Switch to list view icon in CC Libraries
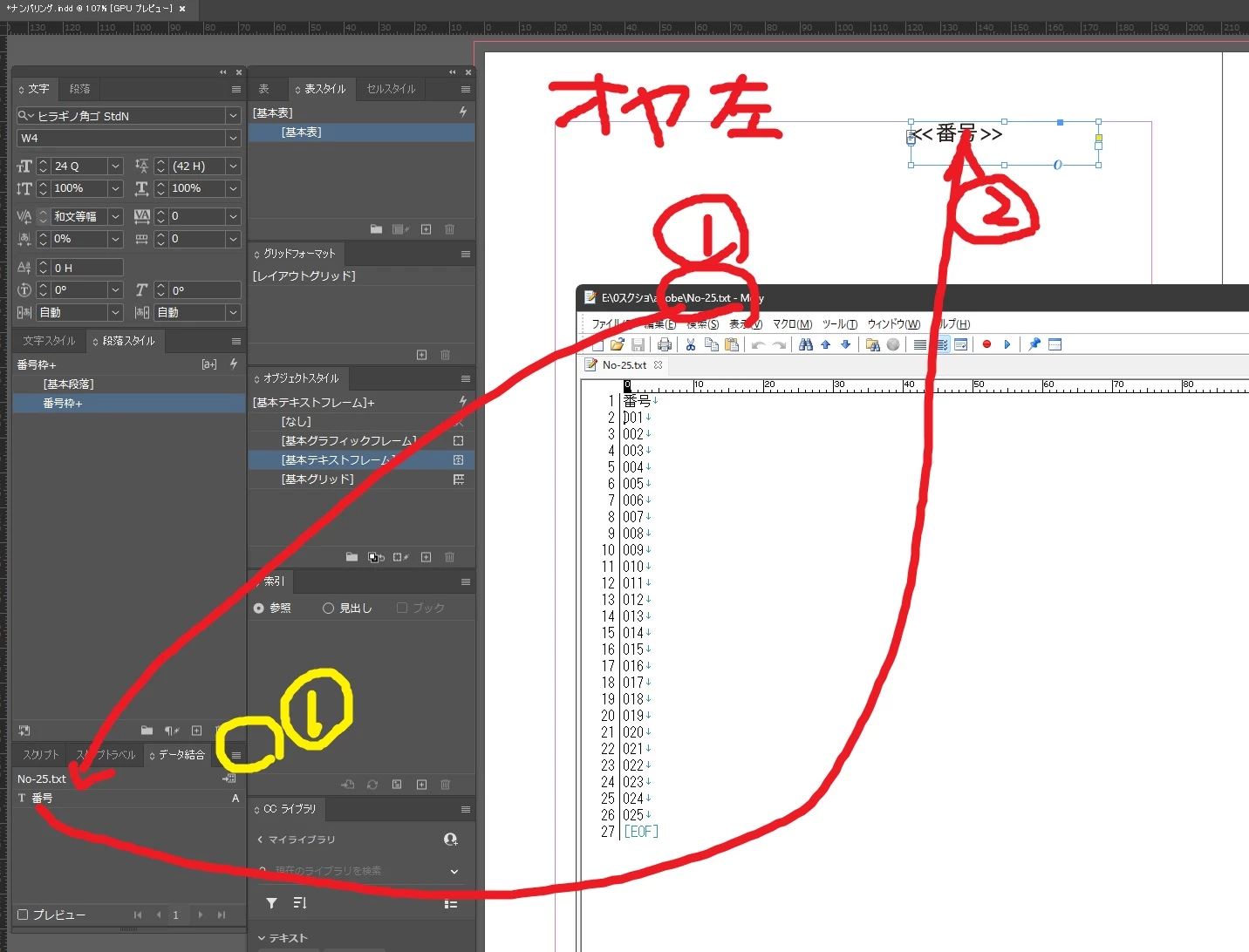The height and width of the screenshot is (952, 1249). [x=451, y=903]
